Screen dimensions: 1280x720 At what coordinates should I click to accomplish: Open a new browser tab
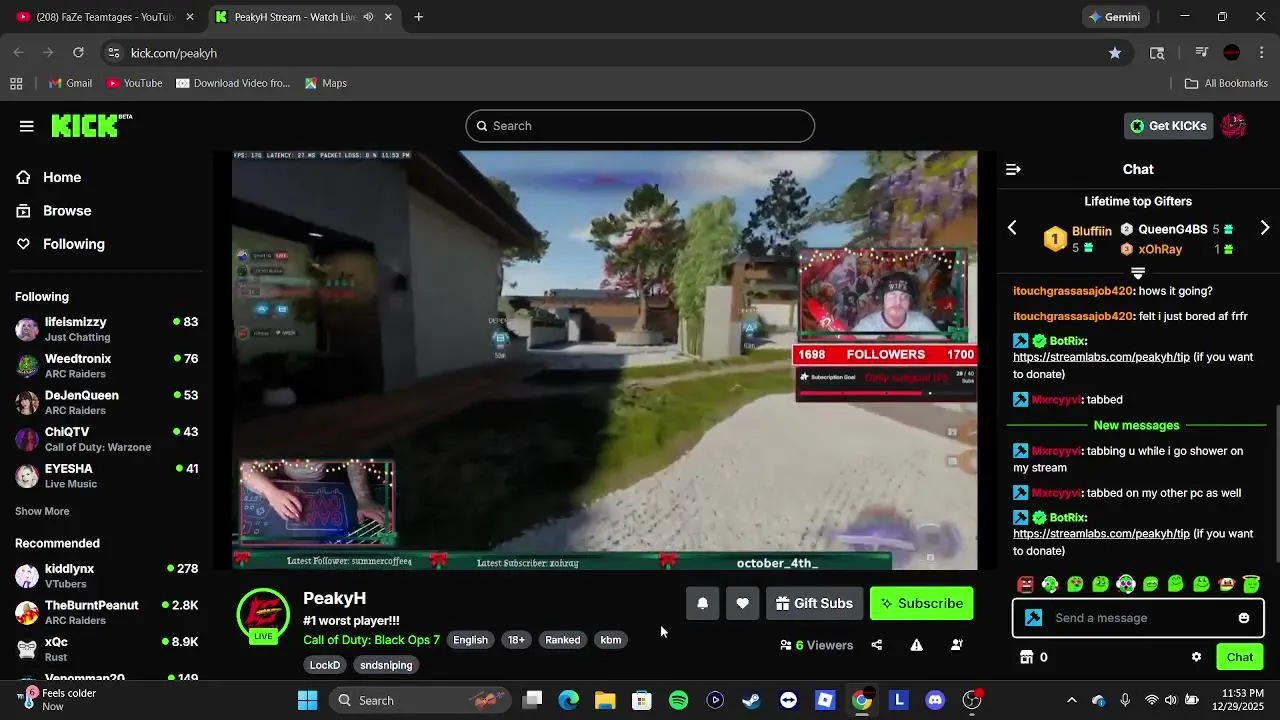[x=419, y=17]
